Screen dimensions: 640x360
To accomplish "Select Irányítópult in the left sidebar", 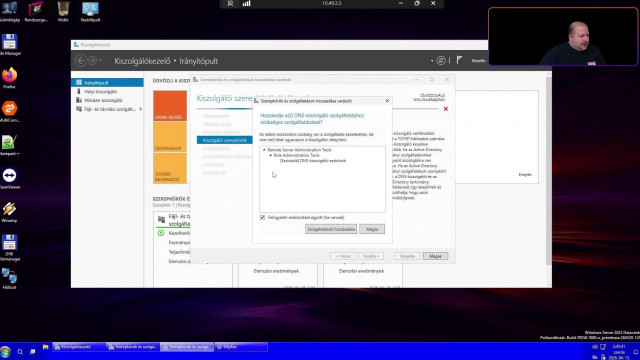I will 107,83.
